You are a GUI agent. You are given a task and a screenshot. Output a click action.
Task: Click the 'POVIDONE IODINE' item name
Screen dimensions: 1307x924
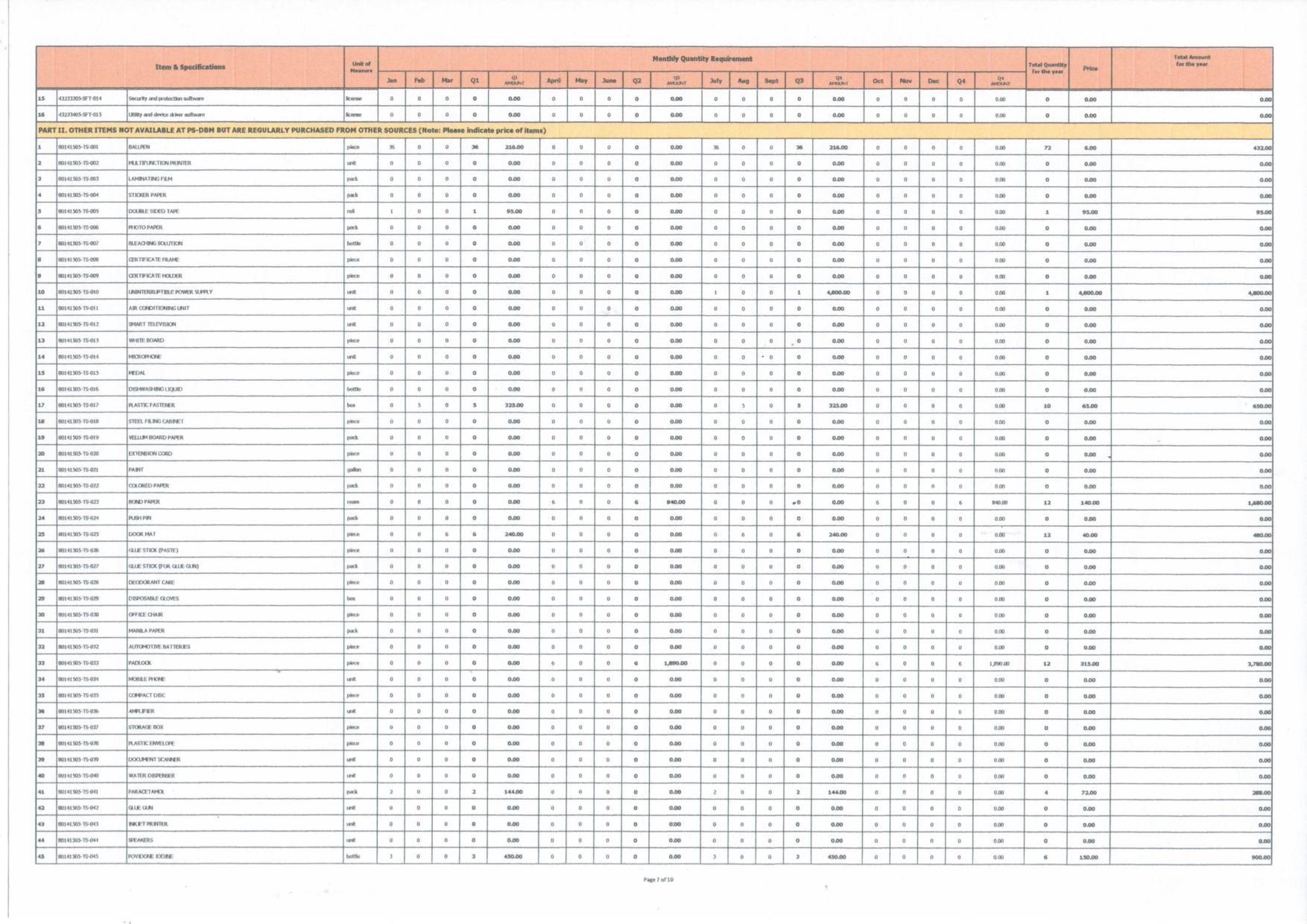pyautogui.click(x=151, y=857)
